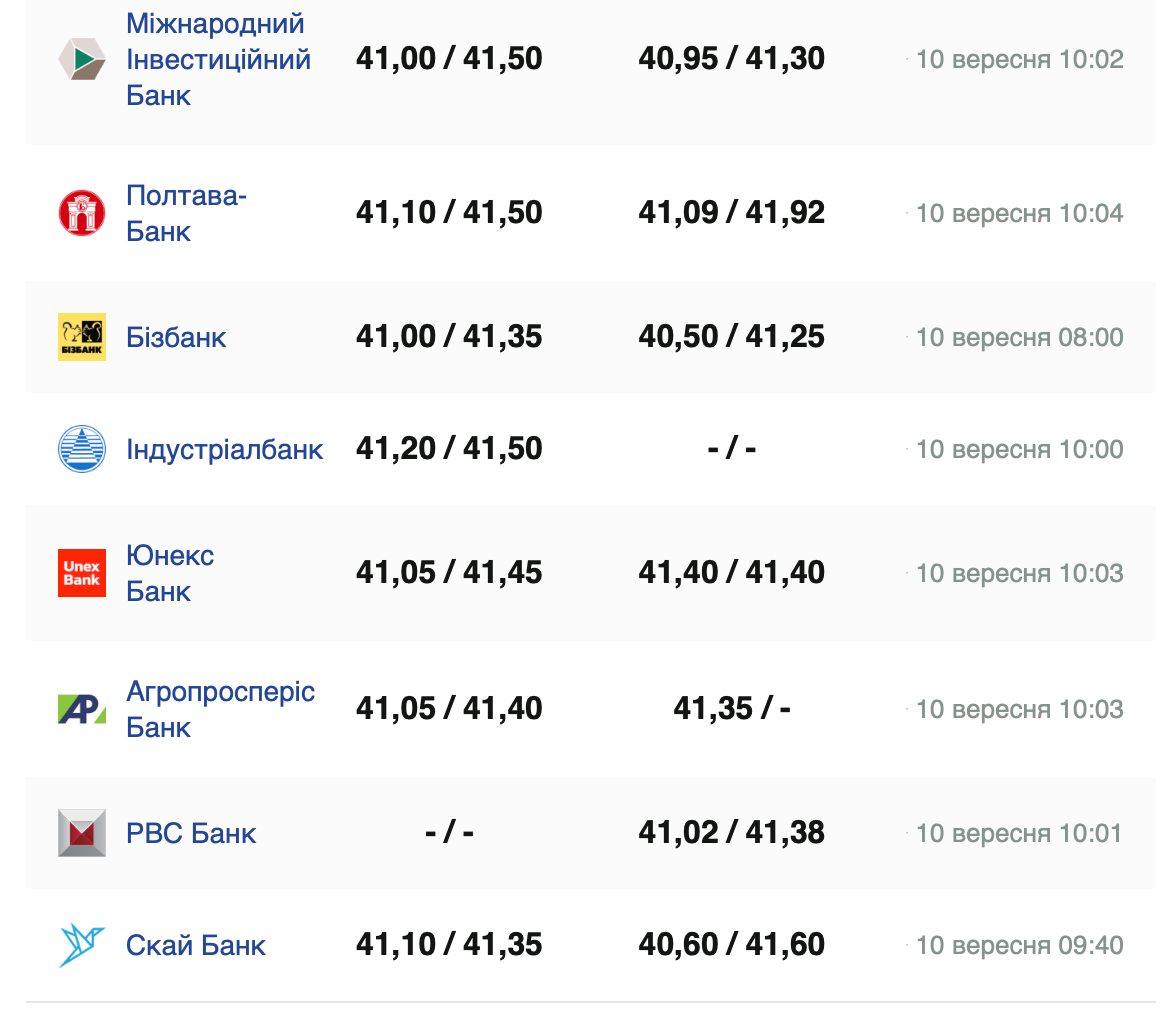
Task: Open the Бізбанк bank link
Action: tap(176, 337)
